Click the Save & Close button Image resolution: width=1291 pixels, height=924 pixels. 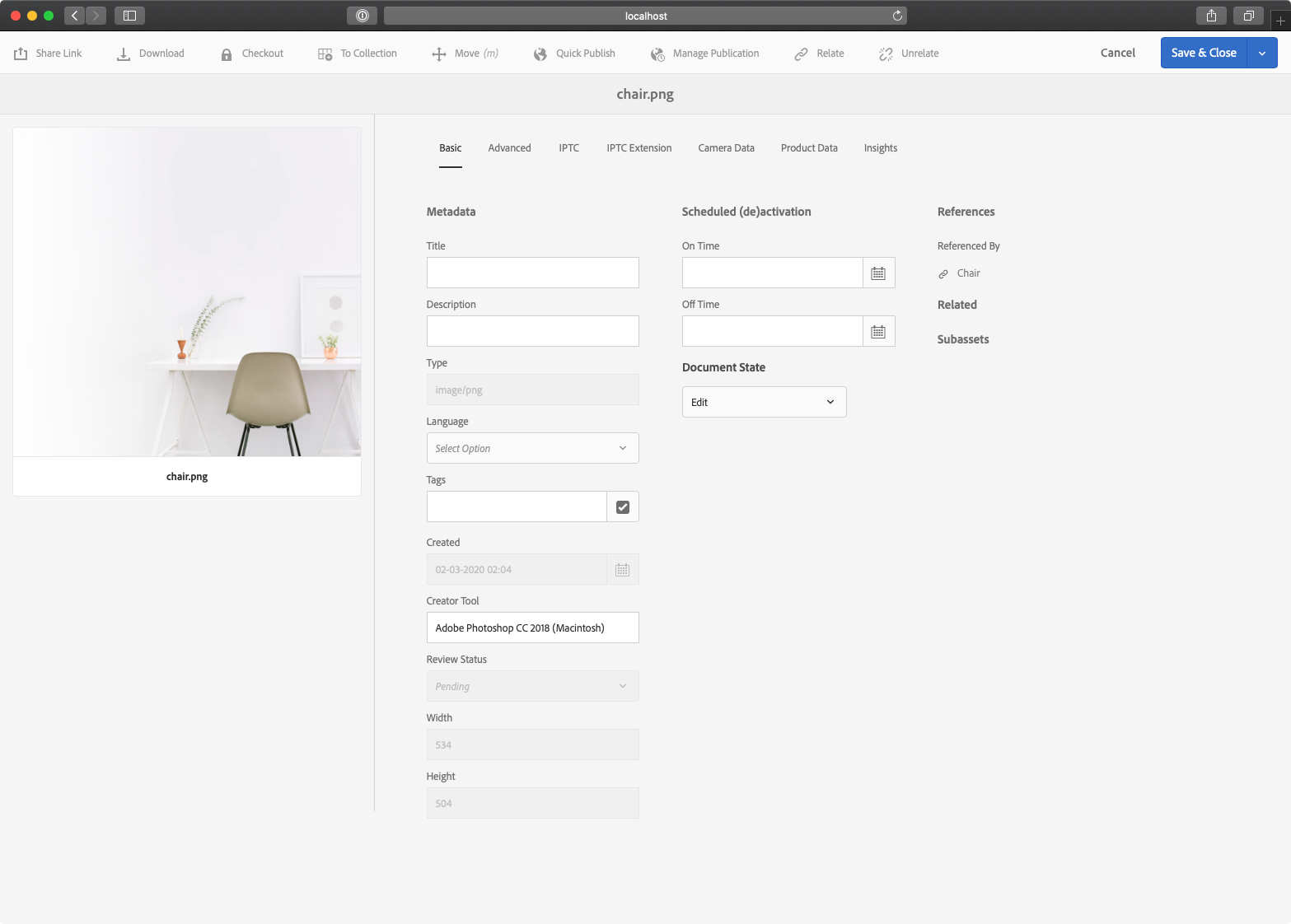(1204, 53)
